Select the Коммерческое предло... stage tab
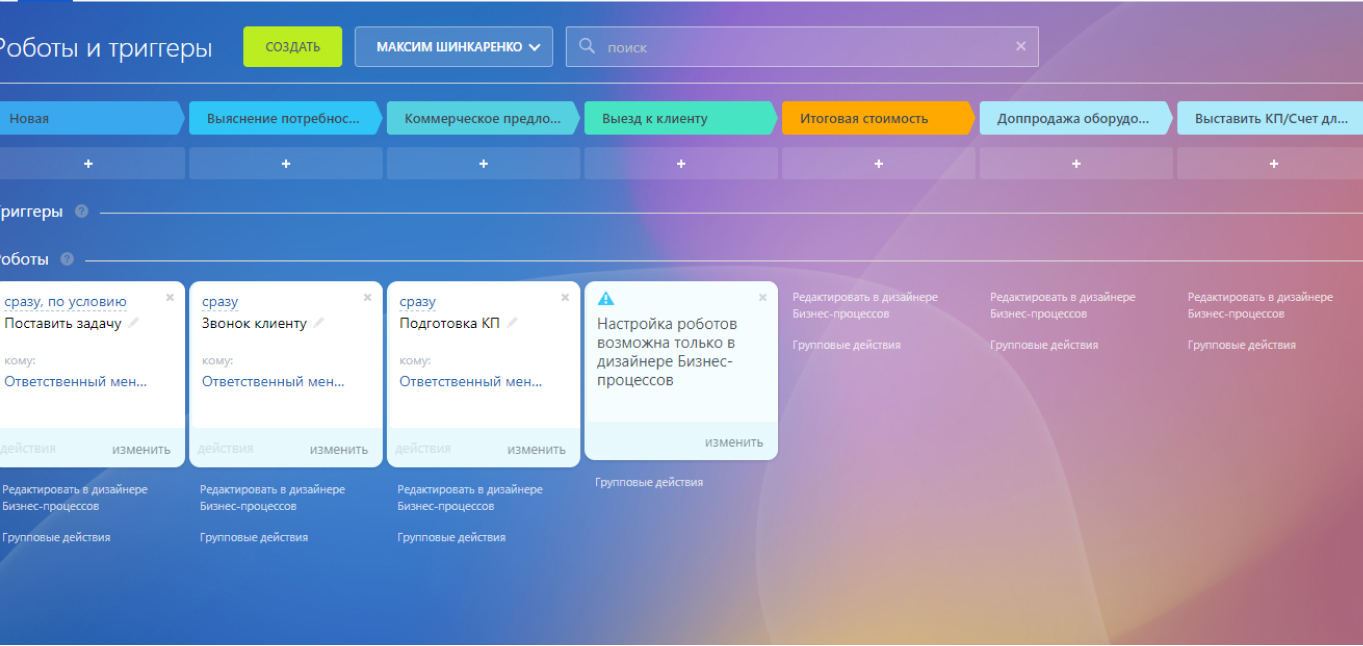 482,118
